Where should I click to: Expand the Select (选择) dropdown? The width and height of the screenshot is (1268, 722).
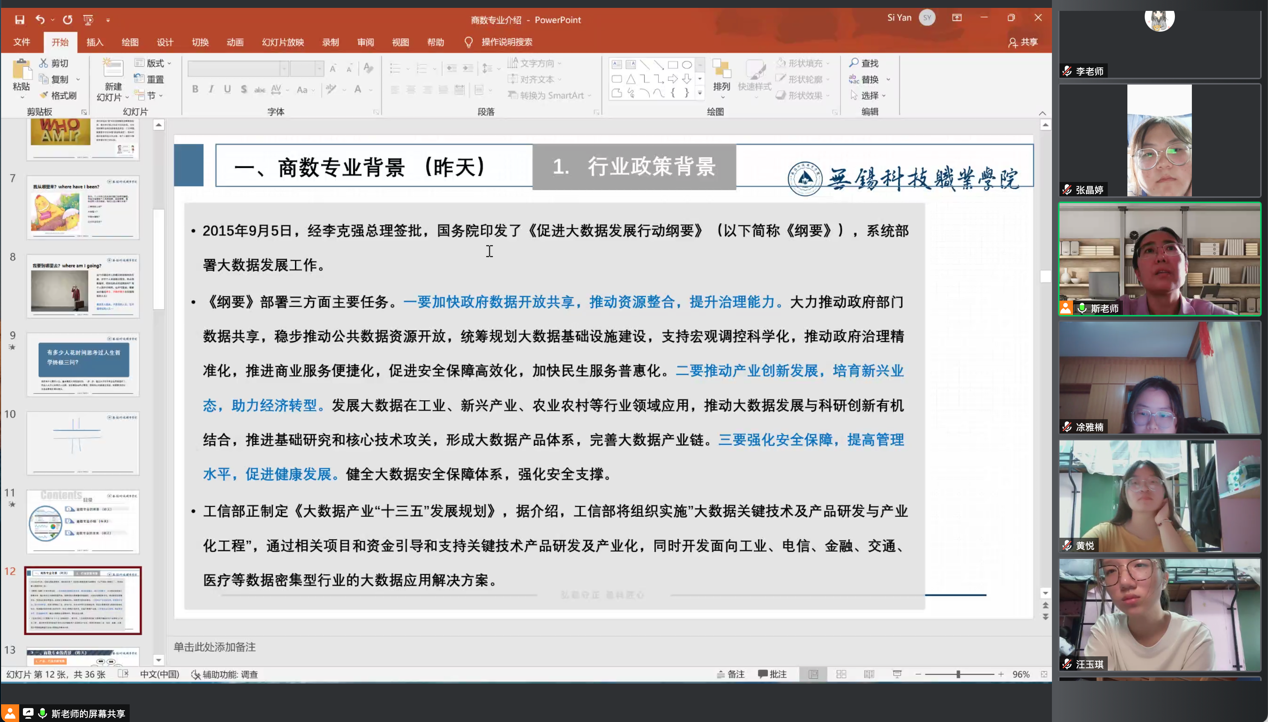pos(867,96)
